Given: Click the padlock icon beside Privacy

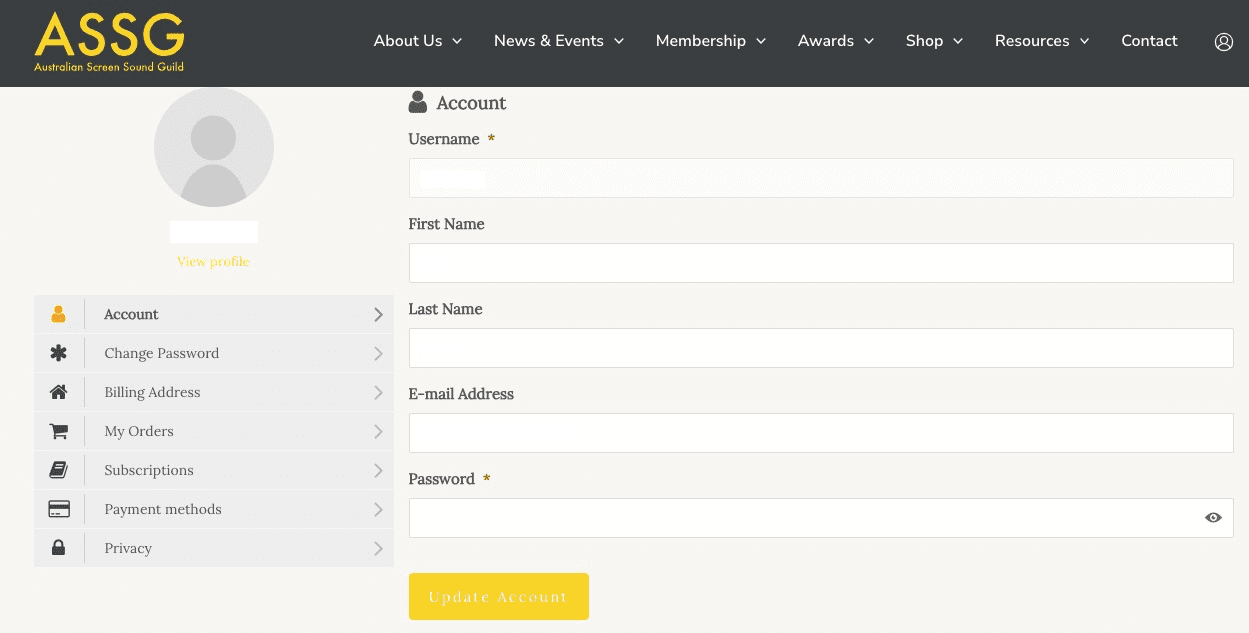Looking at the screenshot, I should tap(58, 548).
